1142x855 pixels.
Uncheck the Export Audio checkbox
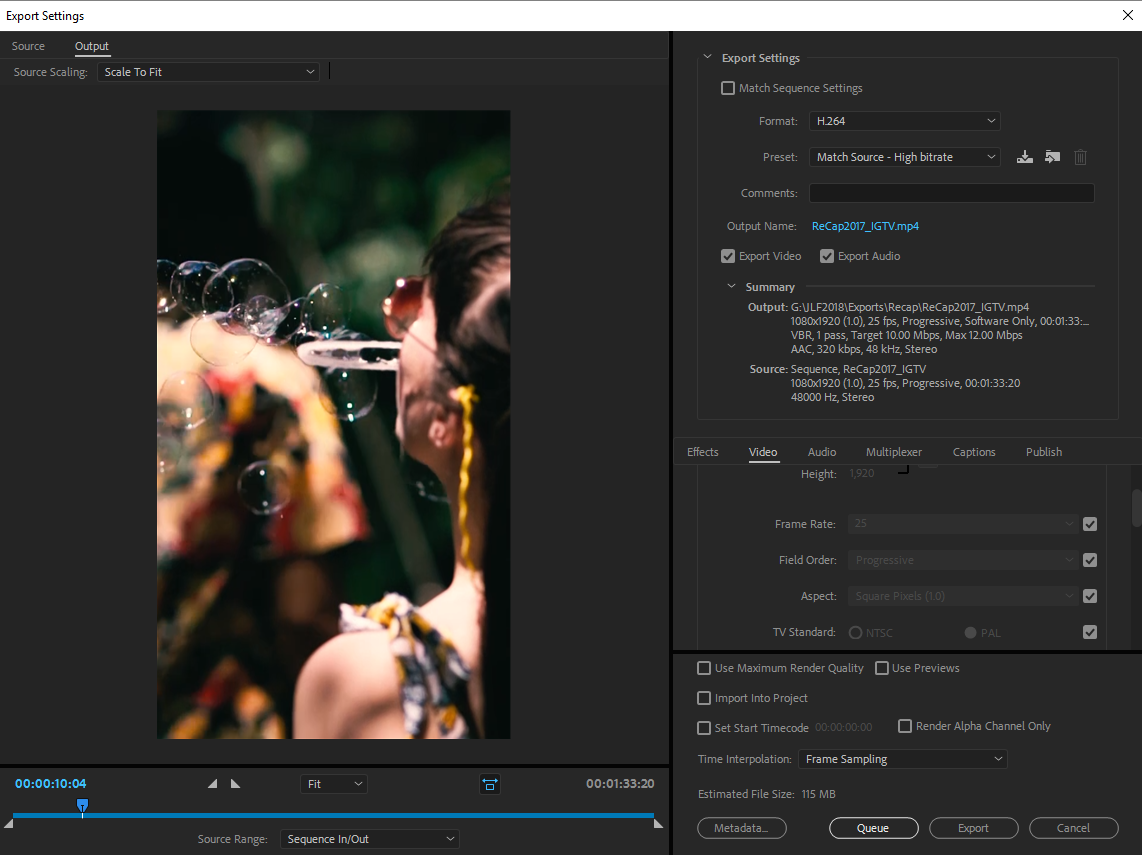(x=827, y=256)
